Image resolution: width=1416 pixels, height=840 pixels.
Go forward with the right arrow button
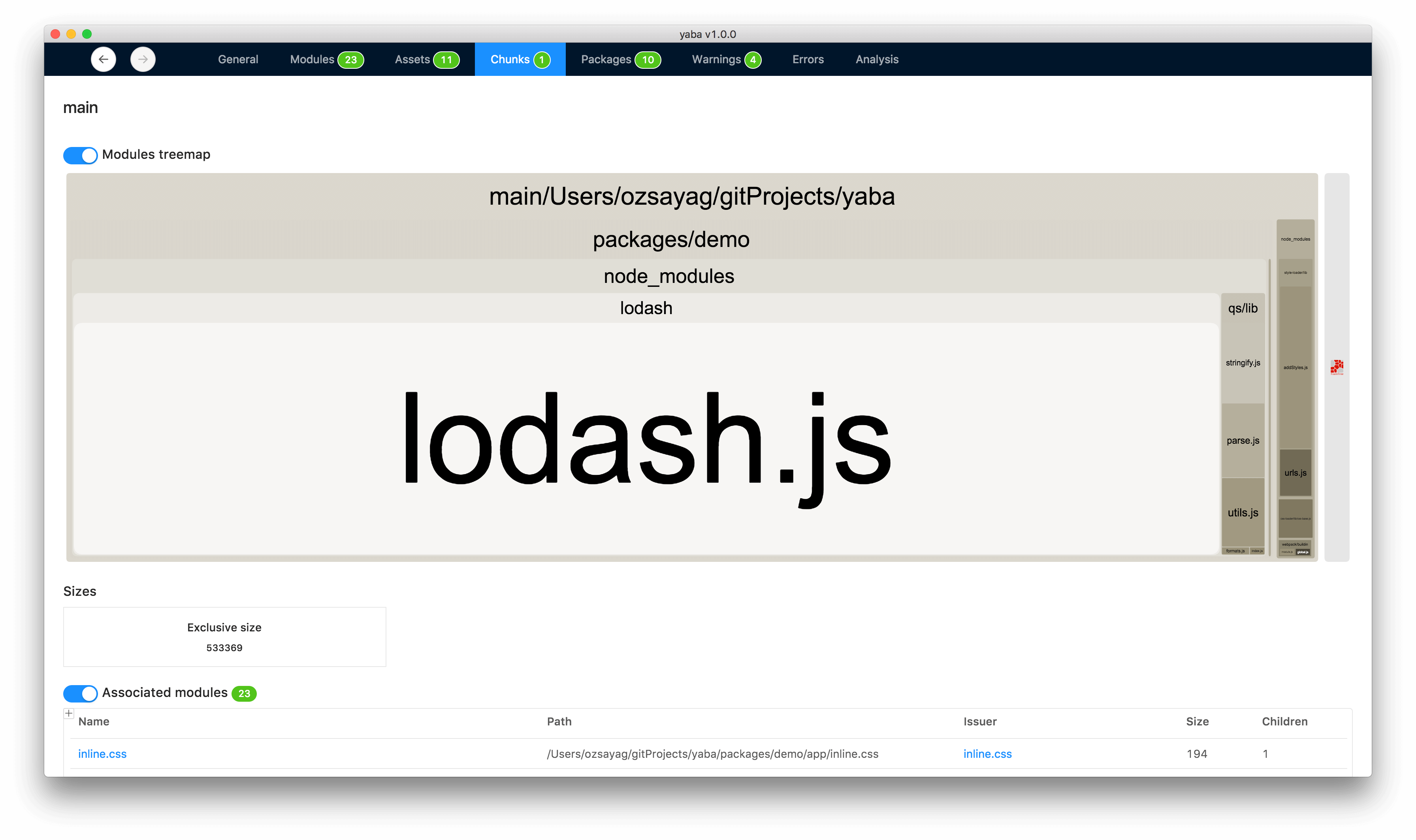point(143,59)
